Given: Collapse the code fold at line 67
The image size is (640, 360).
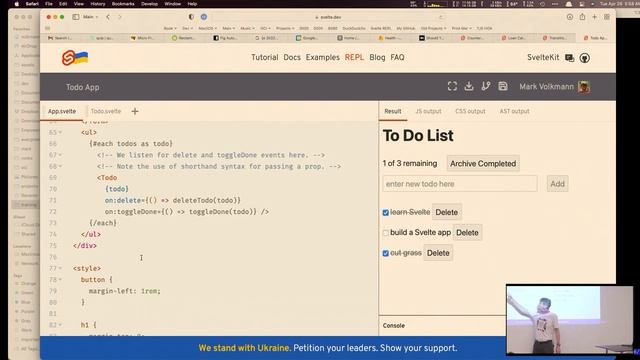Looking at the screenshot, I should click(x=60, y=155).
